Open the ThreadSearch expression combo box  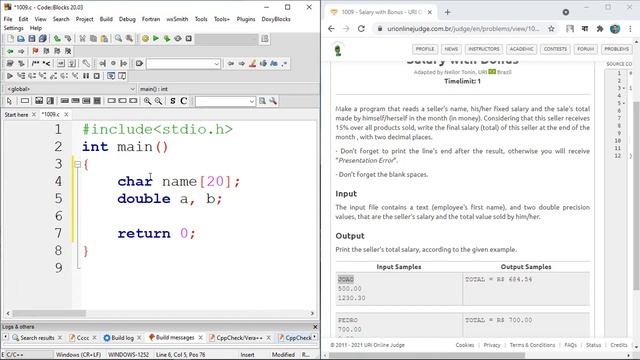pyautogui.click(x=225, y=101)
